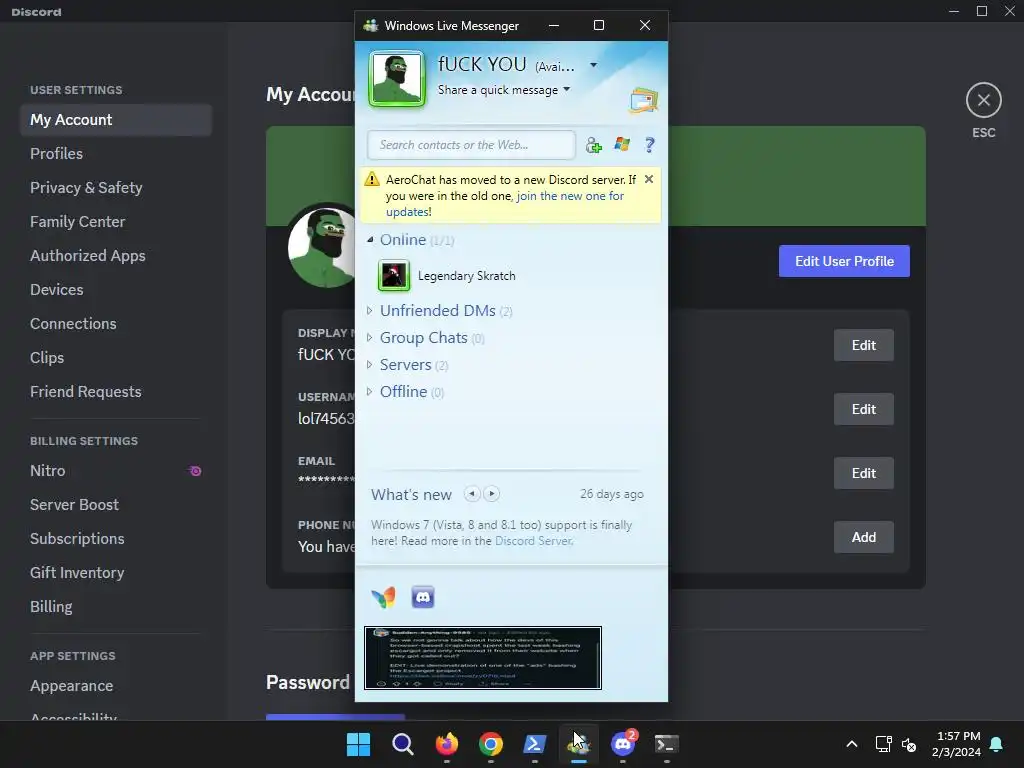Screen dimensions: 1024x768
Task: Open Legendary Skratch contact
Action: pos(466,276)
